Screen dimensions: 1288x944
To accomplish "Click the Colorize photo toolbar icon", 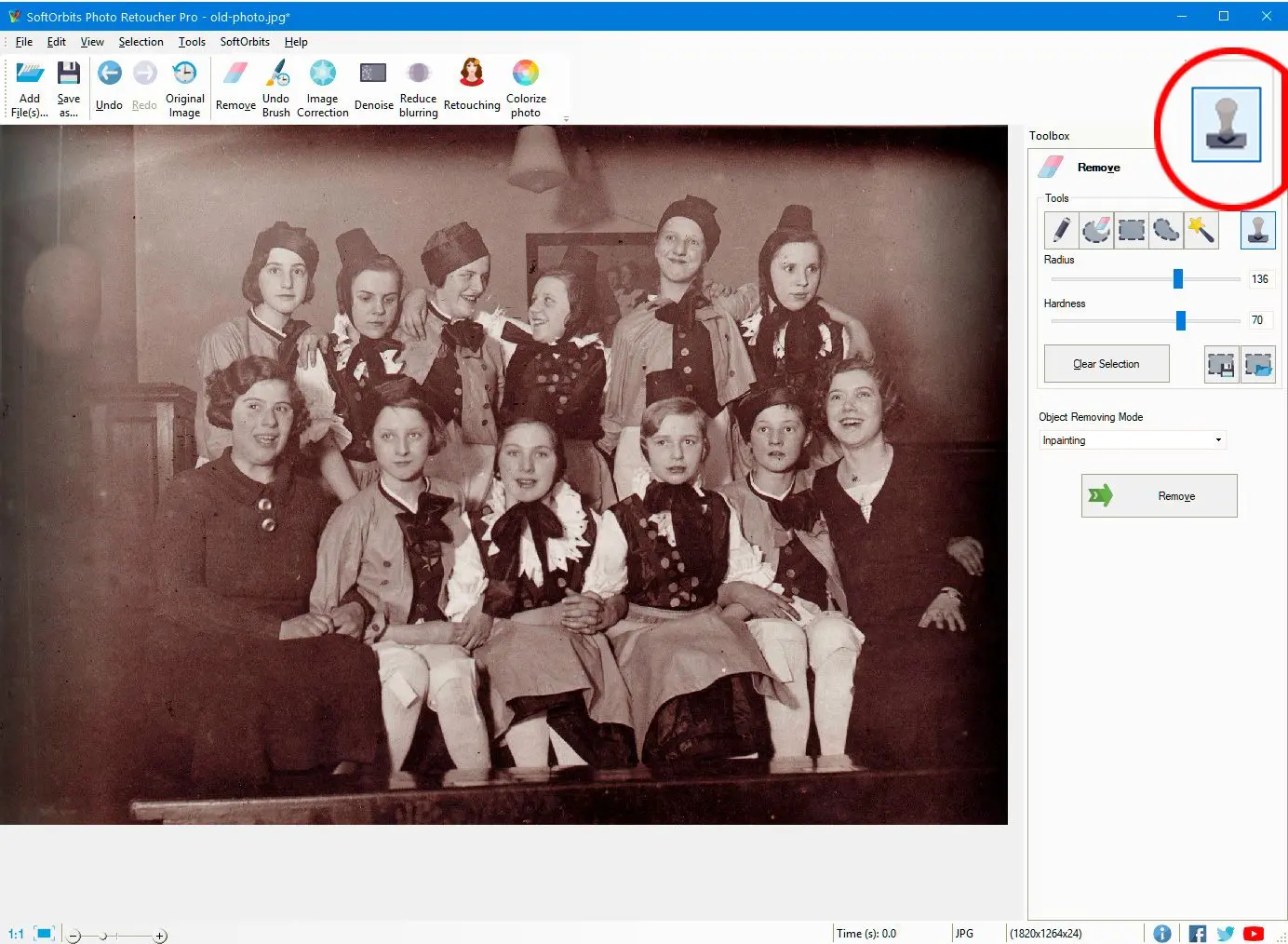I will 526,88.
